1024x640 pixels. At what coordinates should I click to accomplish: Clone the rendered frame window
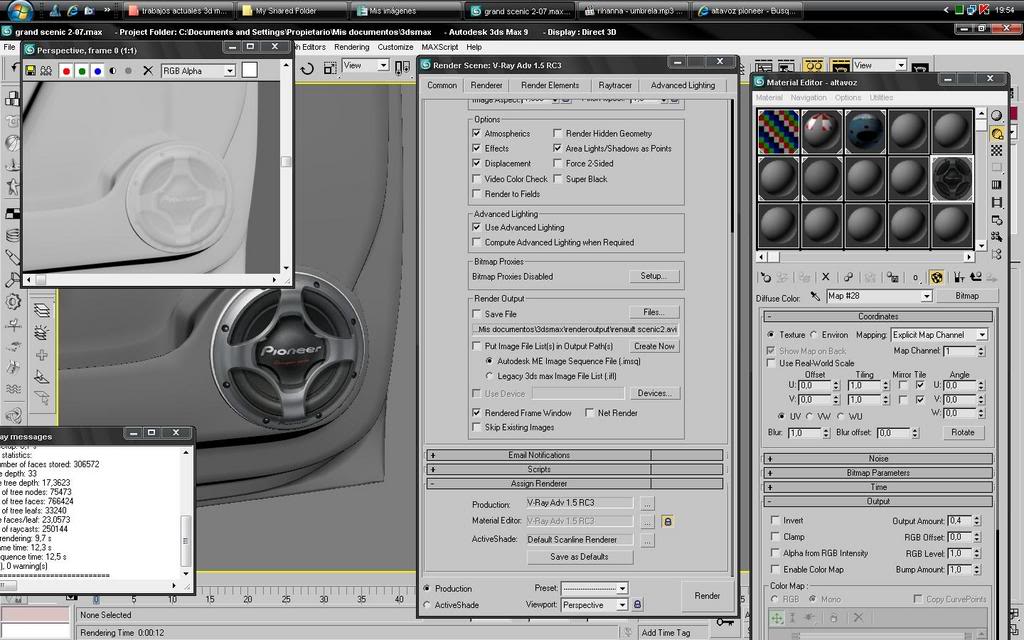[46, 71]
